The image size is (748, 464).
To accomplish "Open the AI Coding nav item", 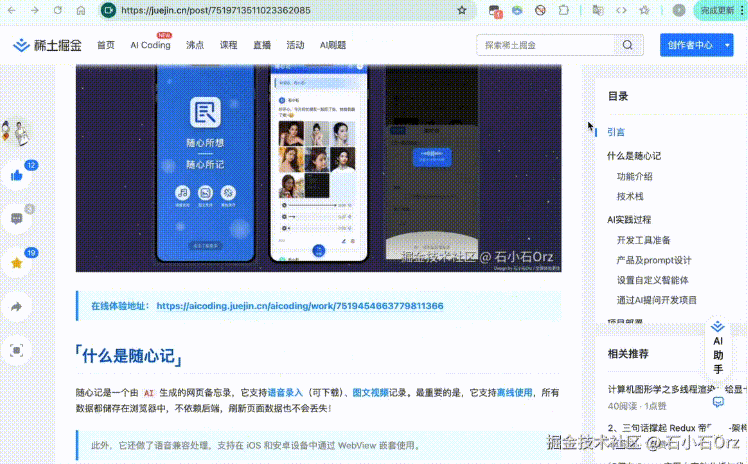I will (150, 45).
